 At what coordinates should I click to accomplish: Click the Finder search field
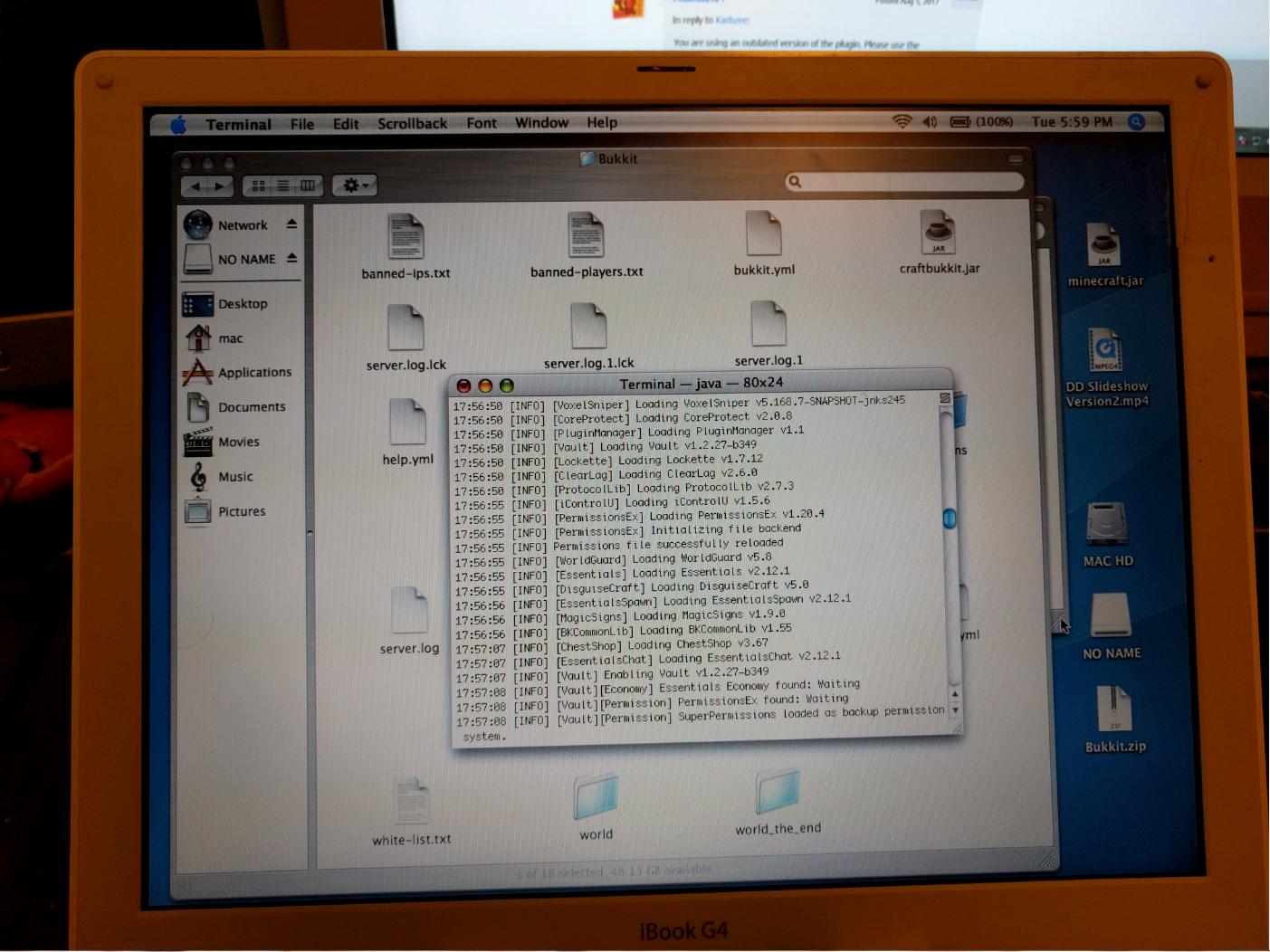(904, 182)
